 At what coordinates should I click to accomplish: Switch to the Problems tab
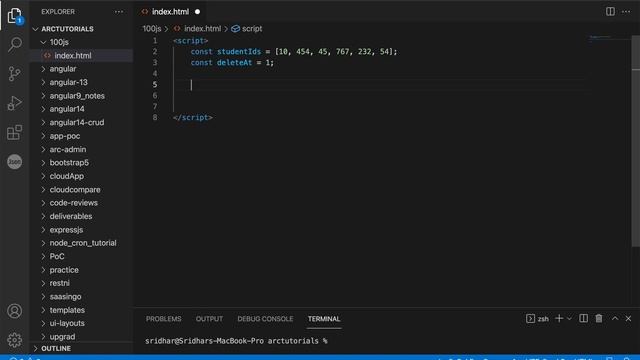[x=164, y=319]
